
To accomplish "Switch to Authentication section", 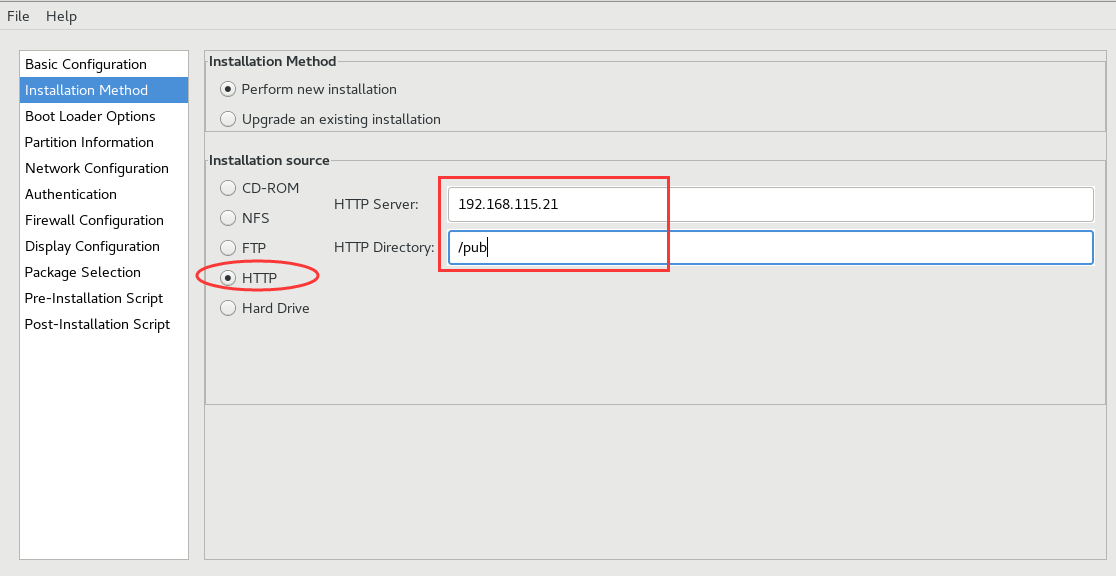I will coord(104,194).
